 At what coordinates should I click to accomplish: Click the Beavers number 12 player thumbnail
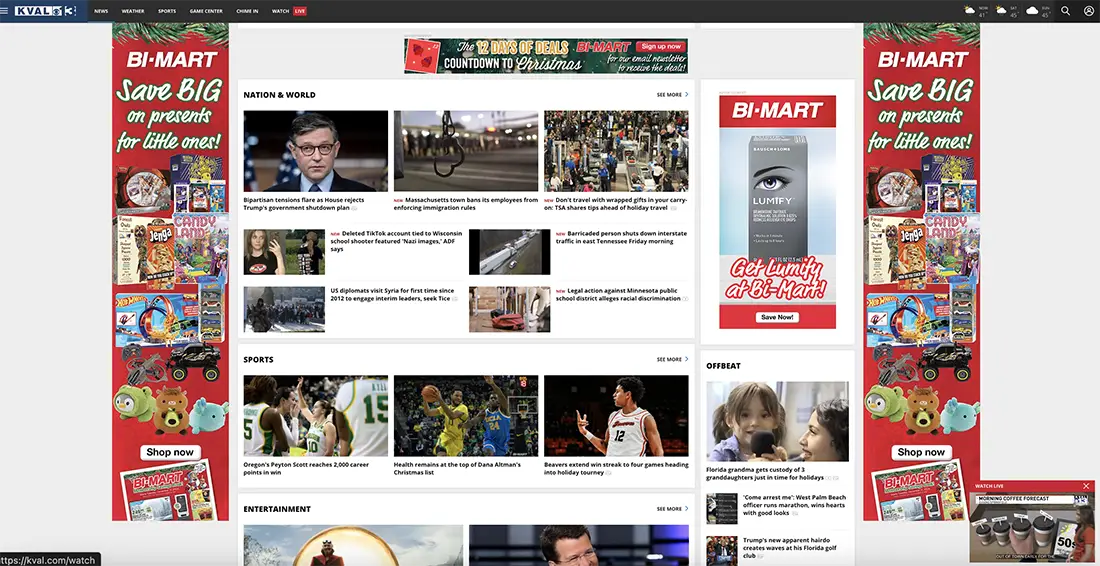click(x=616, y=415)
